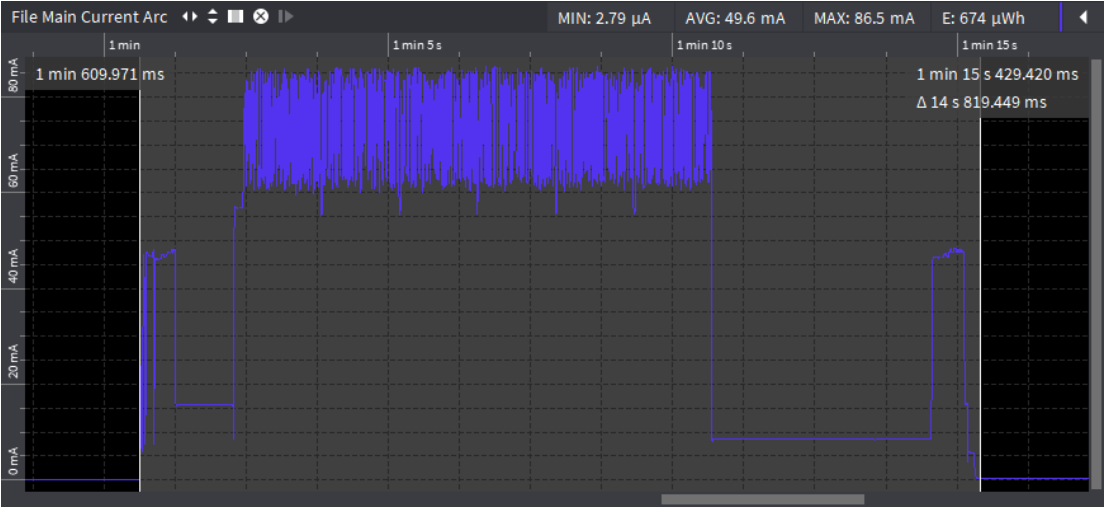
Task: Click the blue trace color bar
Action: point(1061,17)
